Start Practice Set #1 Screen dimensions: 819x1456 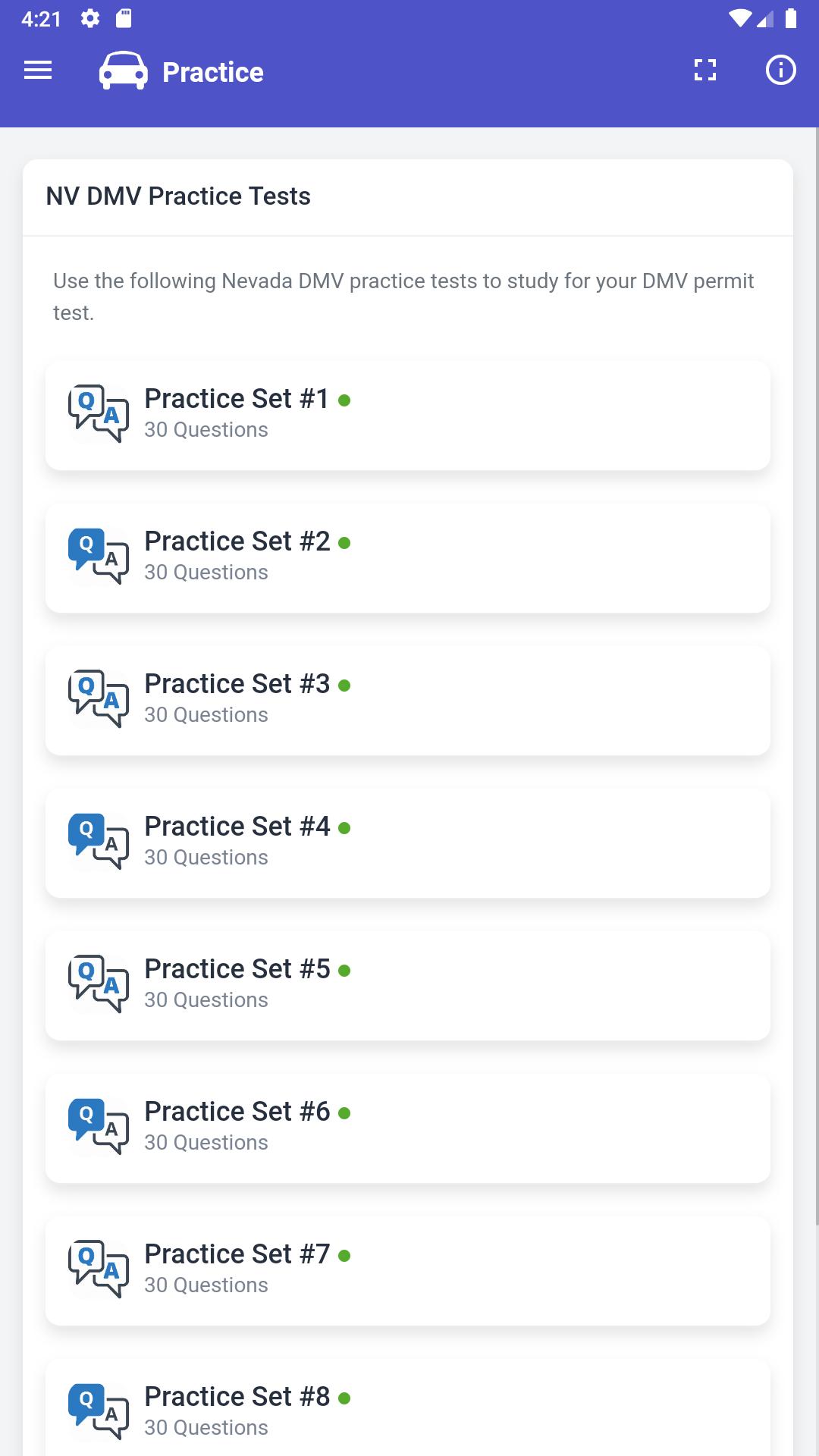click(408, 416)
